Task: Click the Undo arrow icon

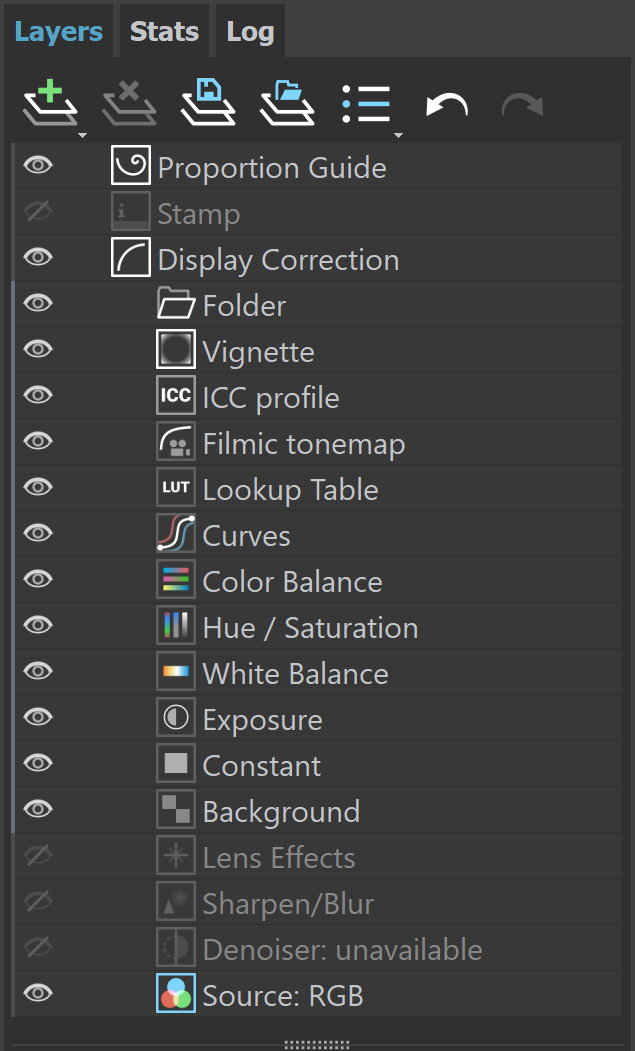Action: pos(447,106)
